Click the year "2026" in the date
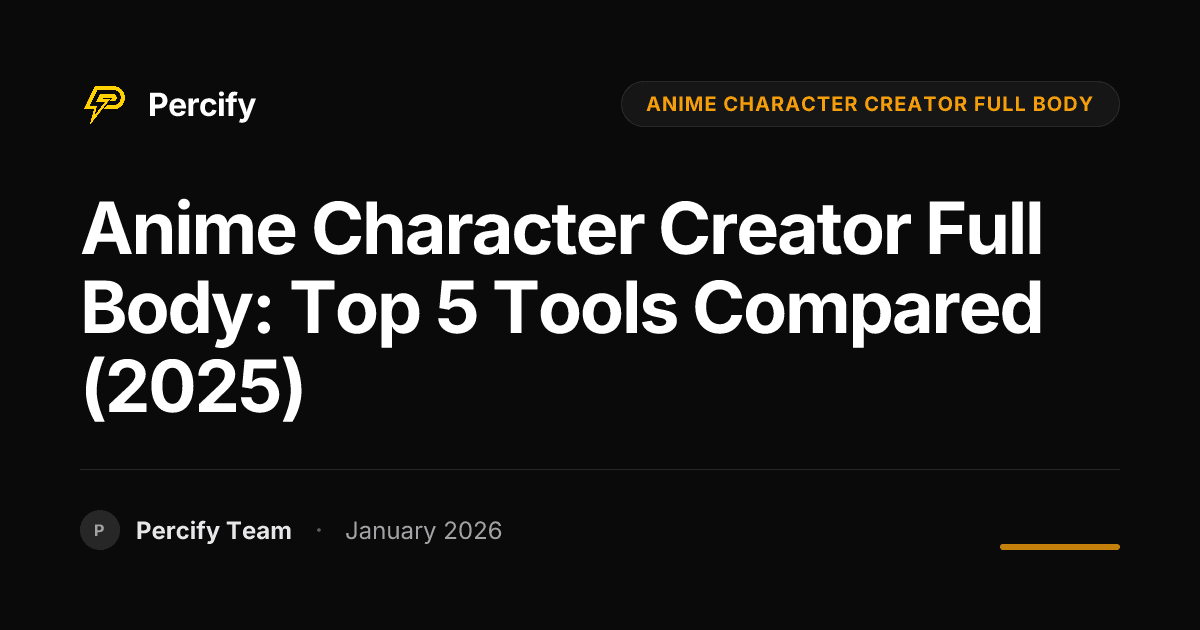 (470, 531)
